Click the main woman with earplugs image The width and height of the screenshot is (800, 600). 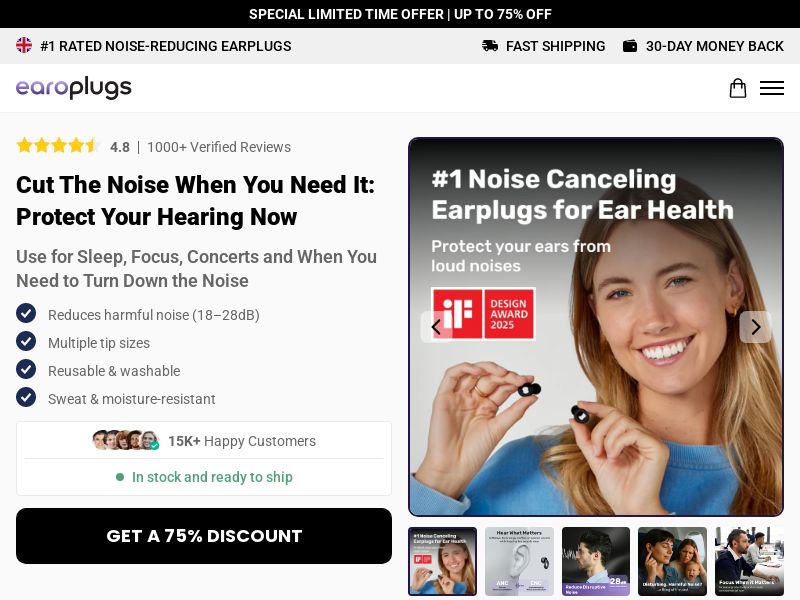[x=596, y=327]
